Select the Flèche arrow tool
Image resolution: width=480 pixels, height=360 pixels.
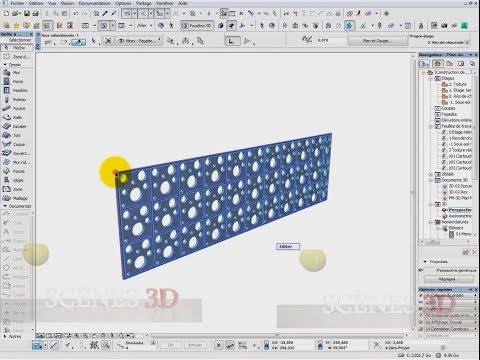point(17,48)
